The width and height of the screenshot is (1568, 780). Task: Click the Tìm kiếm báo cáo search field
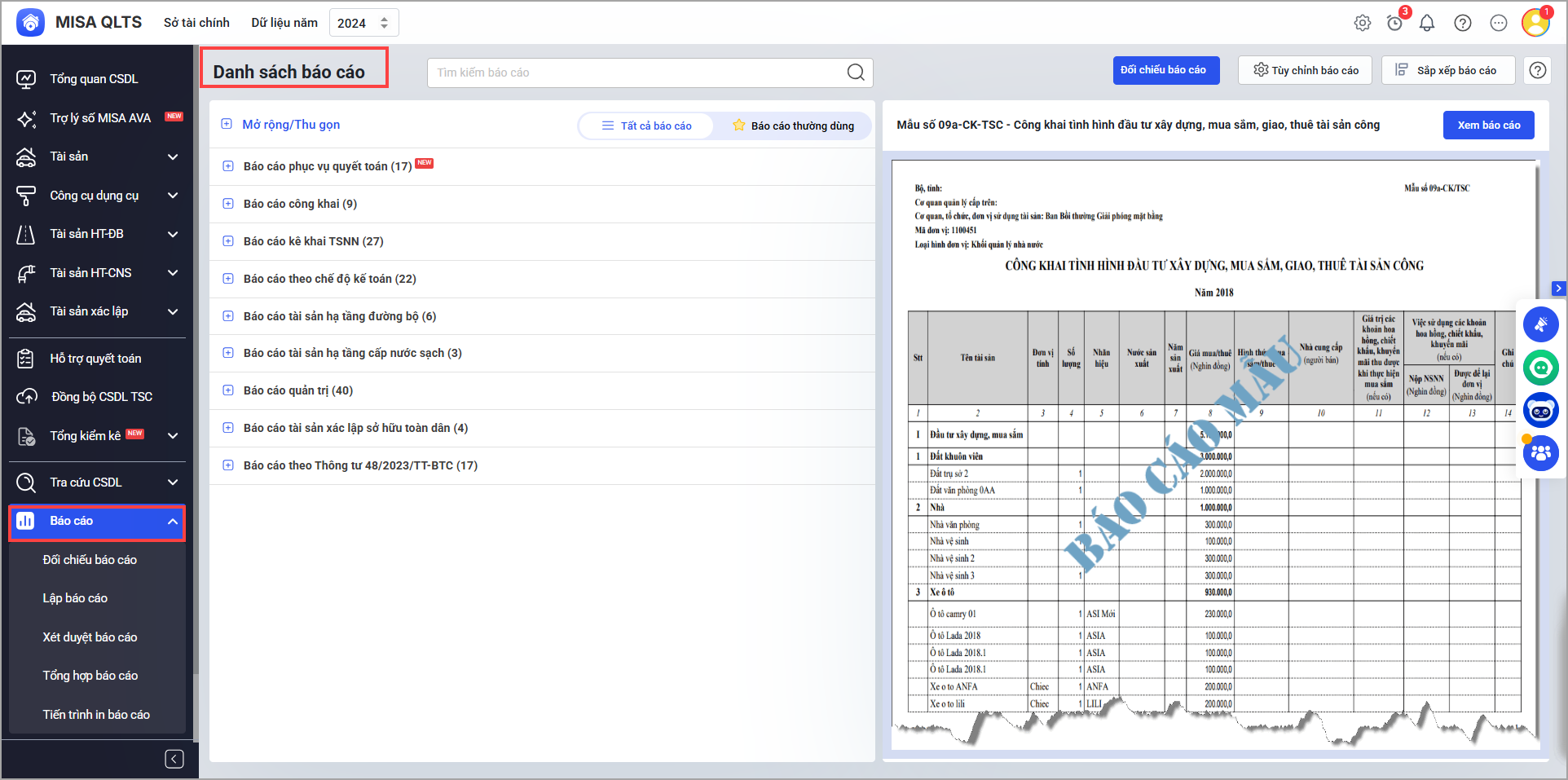click(636, 73)
